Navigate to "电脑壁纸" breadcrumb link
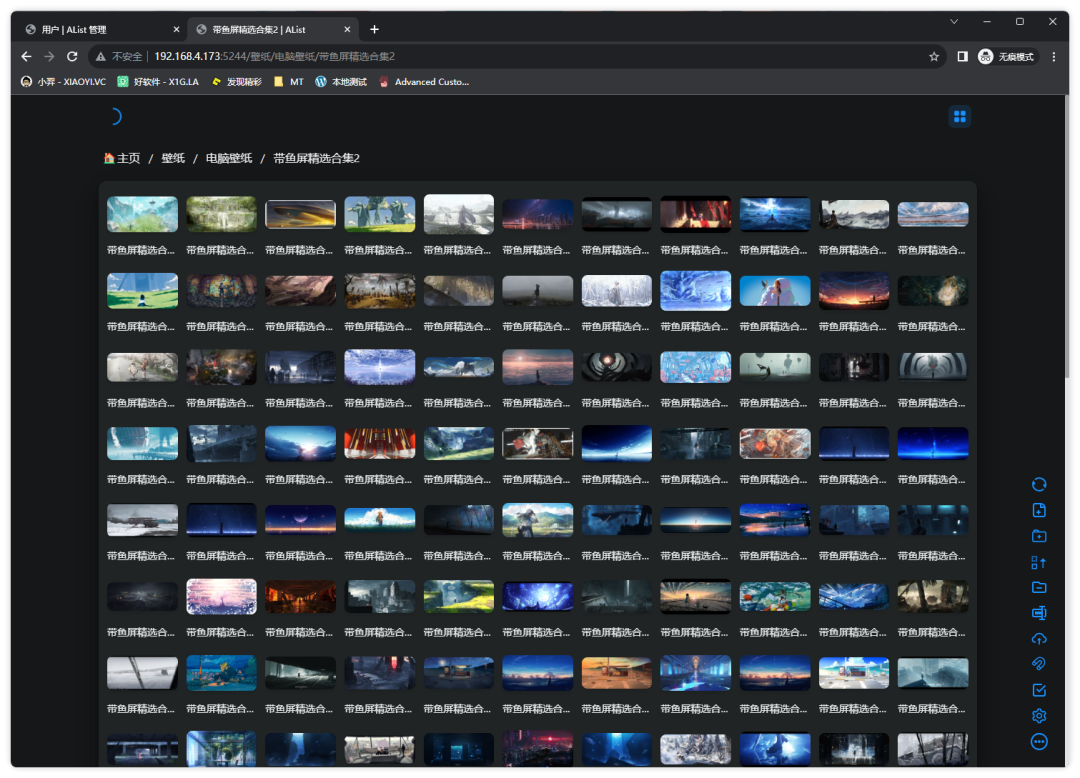 (229, 158)
